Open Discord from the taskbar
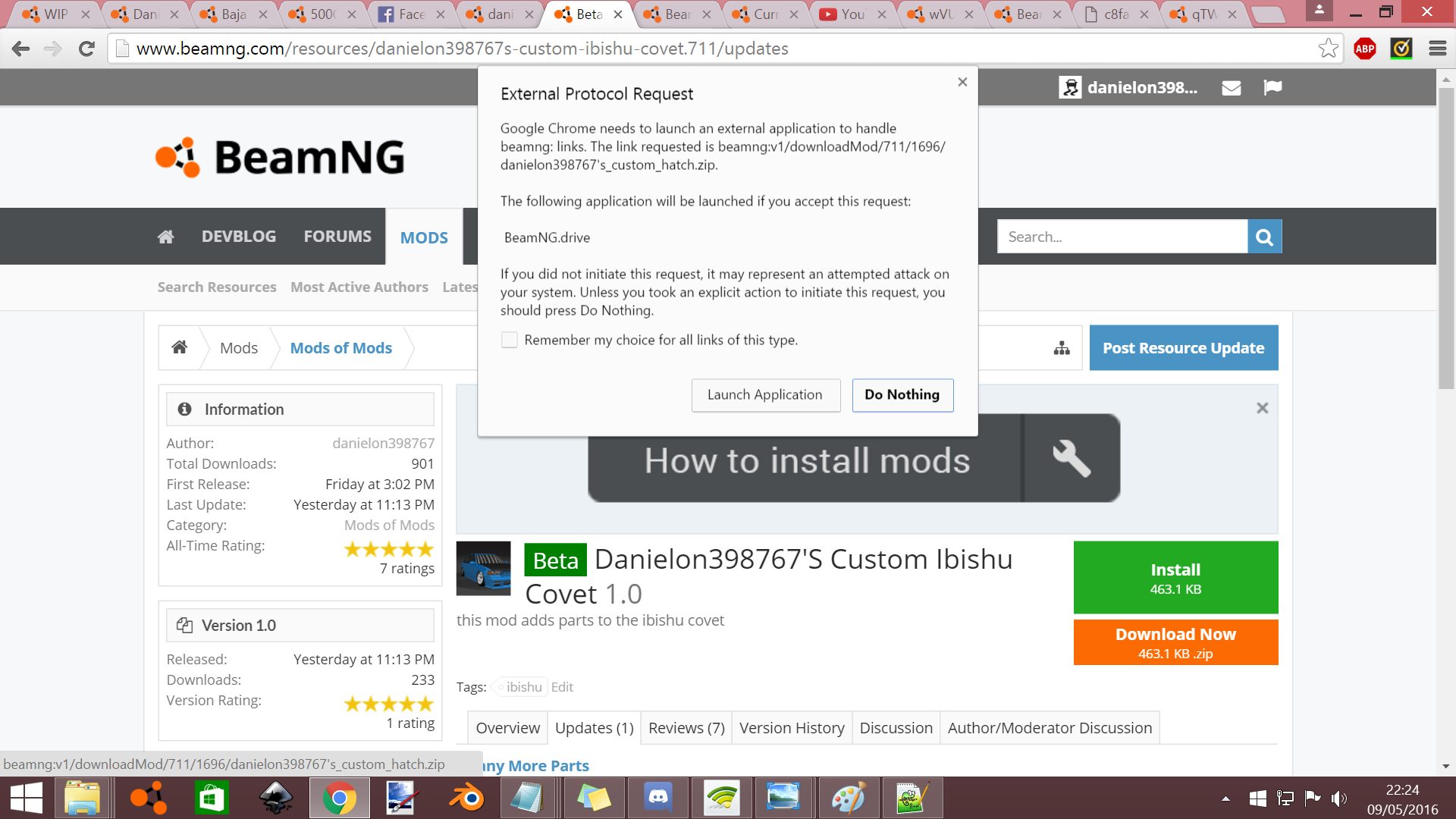Viewport: 1456px width, 819px height. [658, 799]
